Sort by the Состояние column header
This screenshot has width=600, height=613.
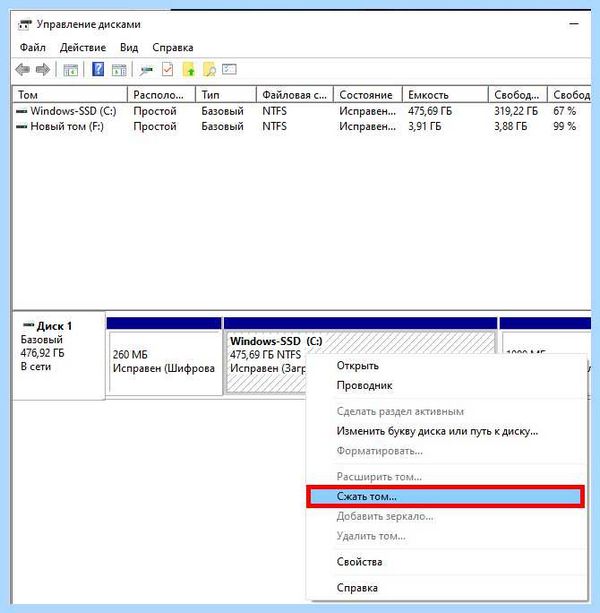point(368,95)
